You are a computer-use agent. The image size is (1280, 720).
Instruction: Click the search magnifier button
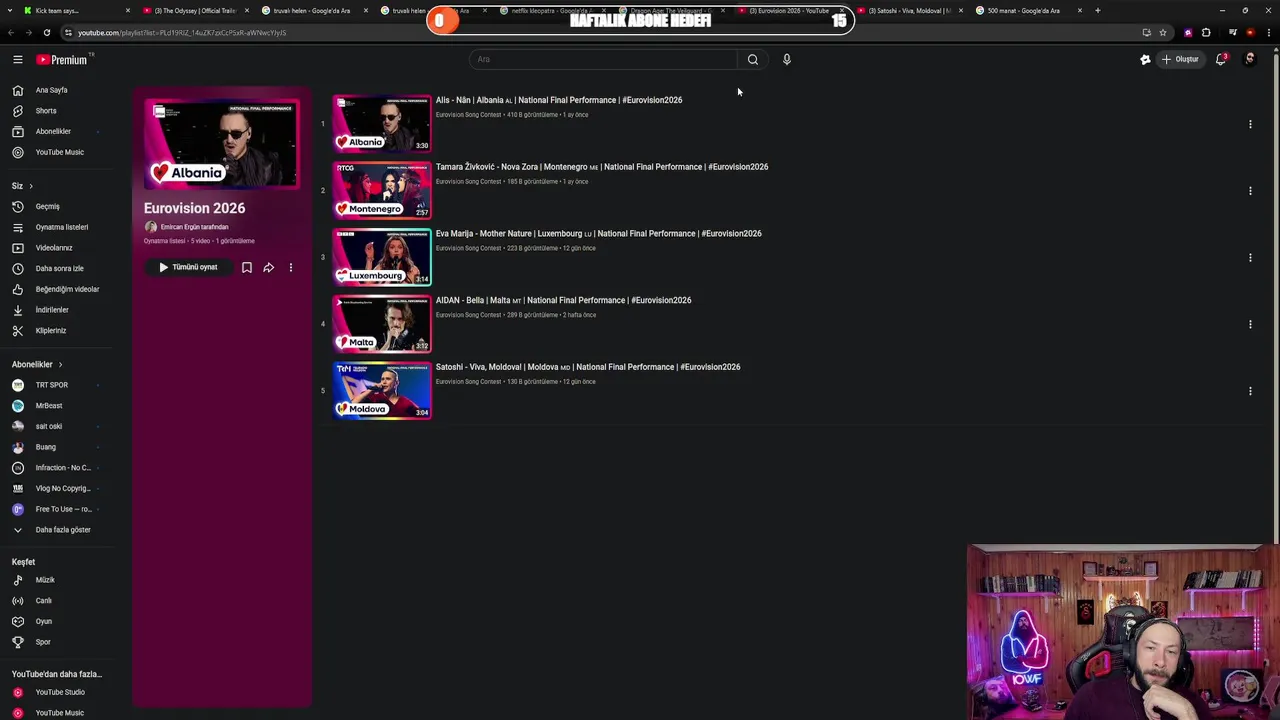753,59
